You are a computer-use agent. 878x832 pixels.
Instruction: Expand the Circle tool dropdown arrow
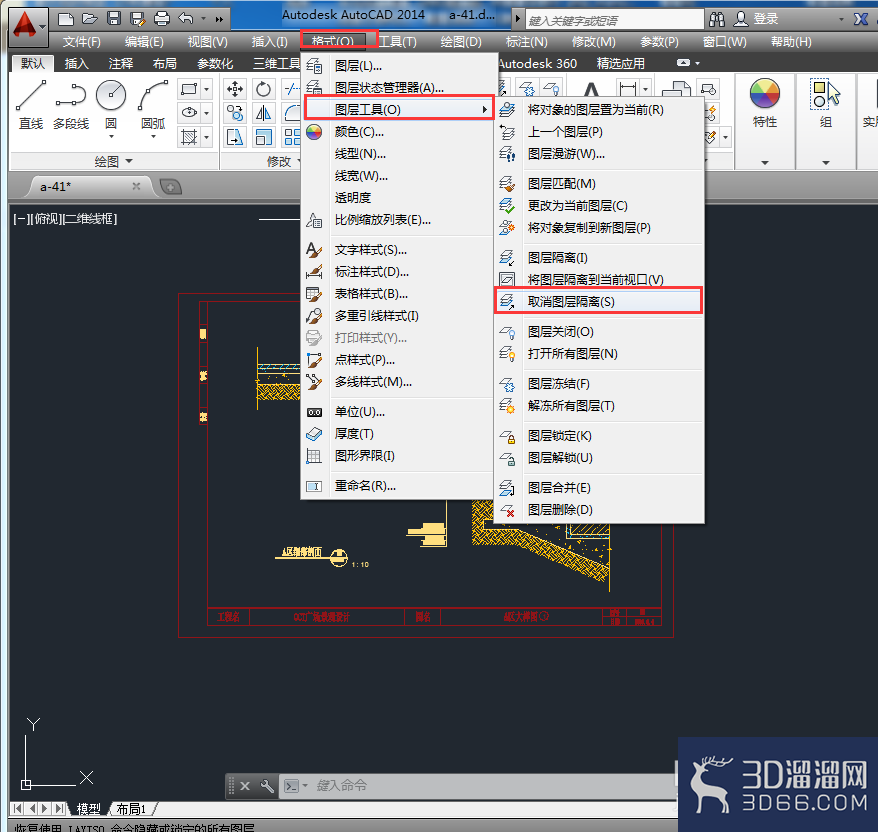[111, 136]
